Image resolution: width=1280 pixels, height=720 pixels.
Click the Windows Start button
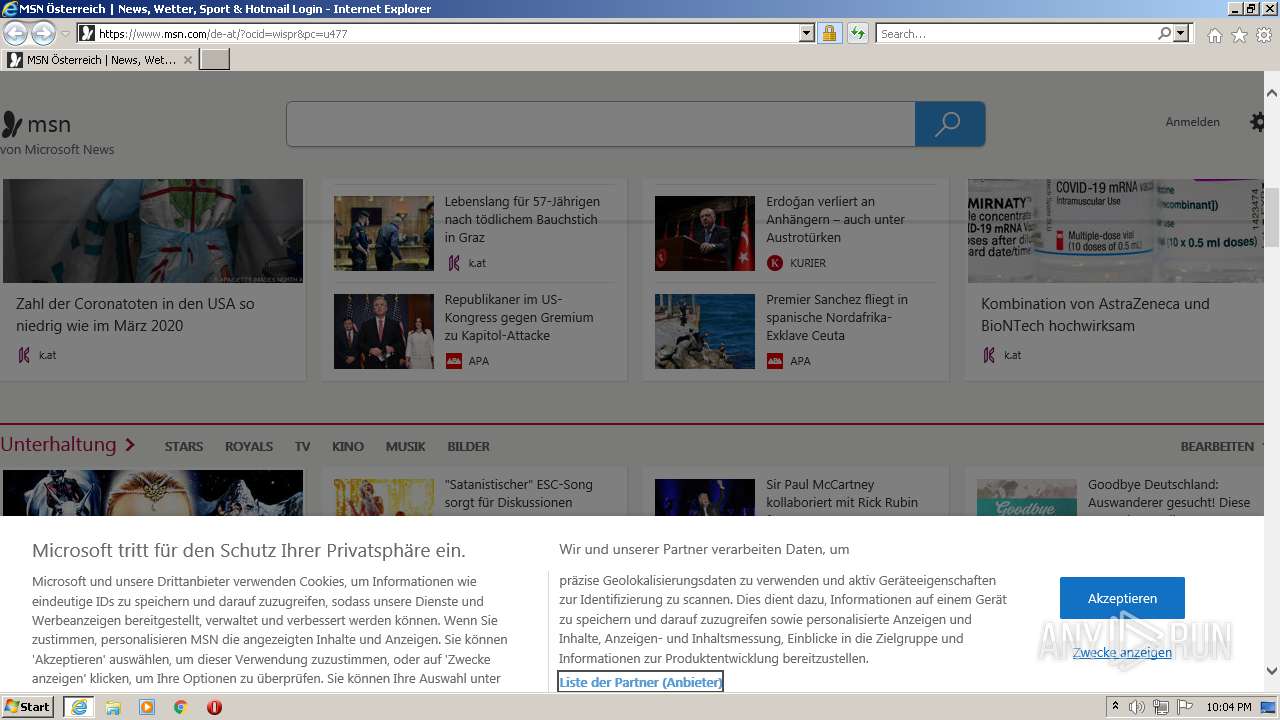click(x=28, y=706)
